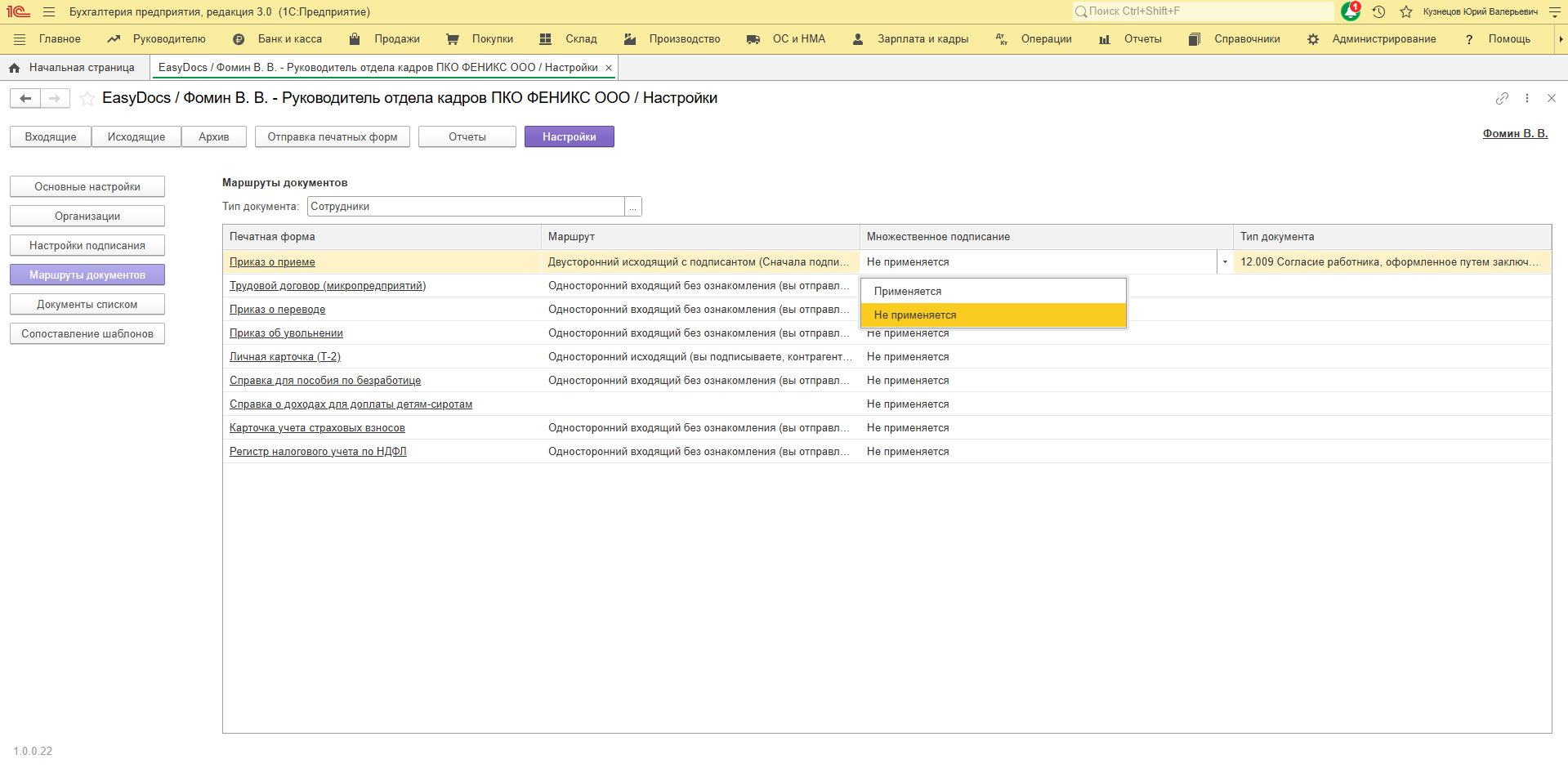This screenshot has height=768, width=1568.
Task: Switch to the Входящие tab
Action: pos(51,137)
